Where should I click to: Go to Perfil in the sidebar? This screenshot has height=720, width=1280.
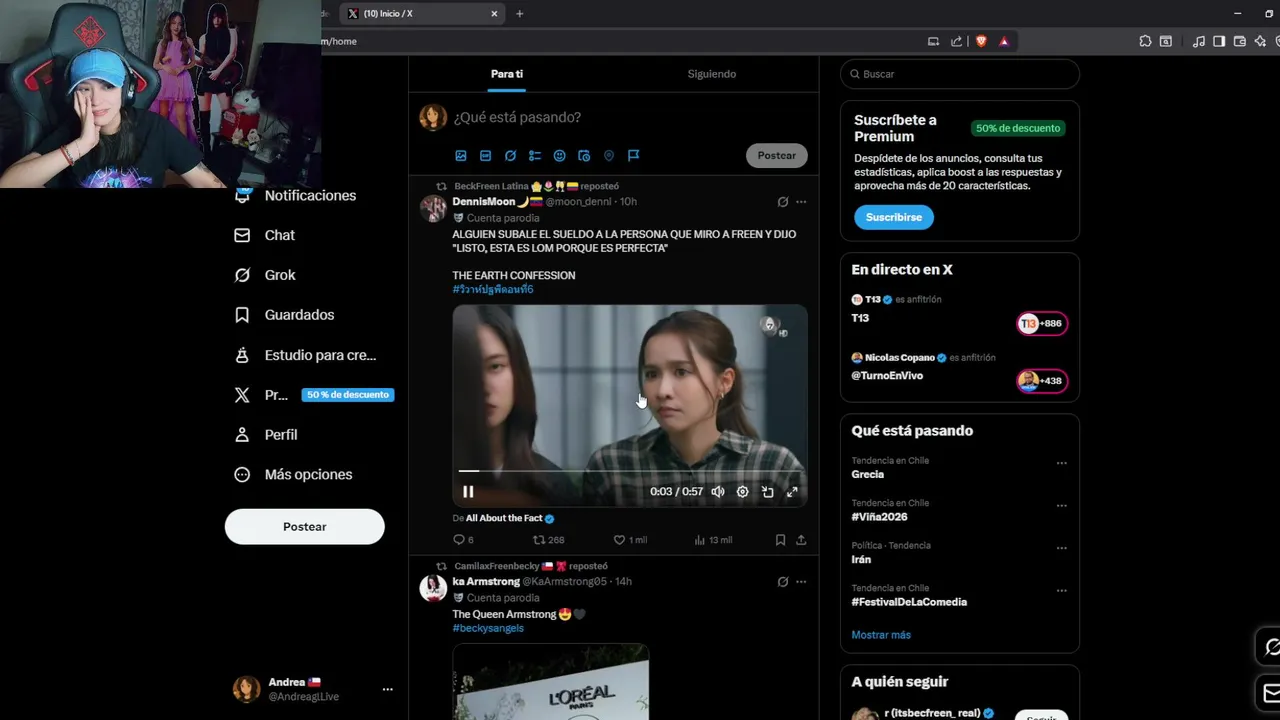point(266,435)
